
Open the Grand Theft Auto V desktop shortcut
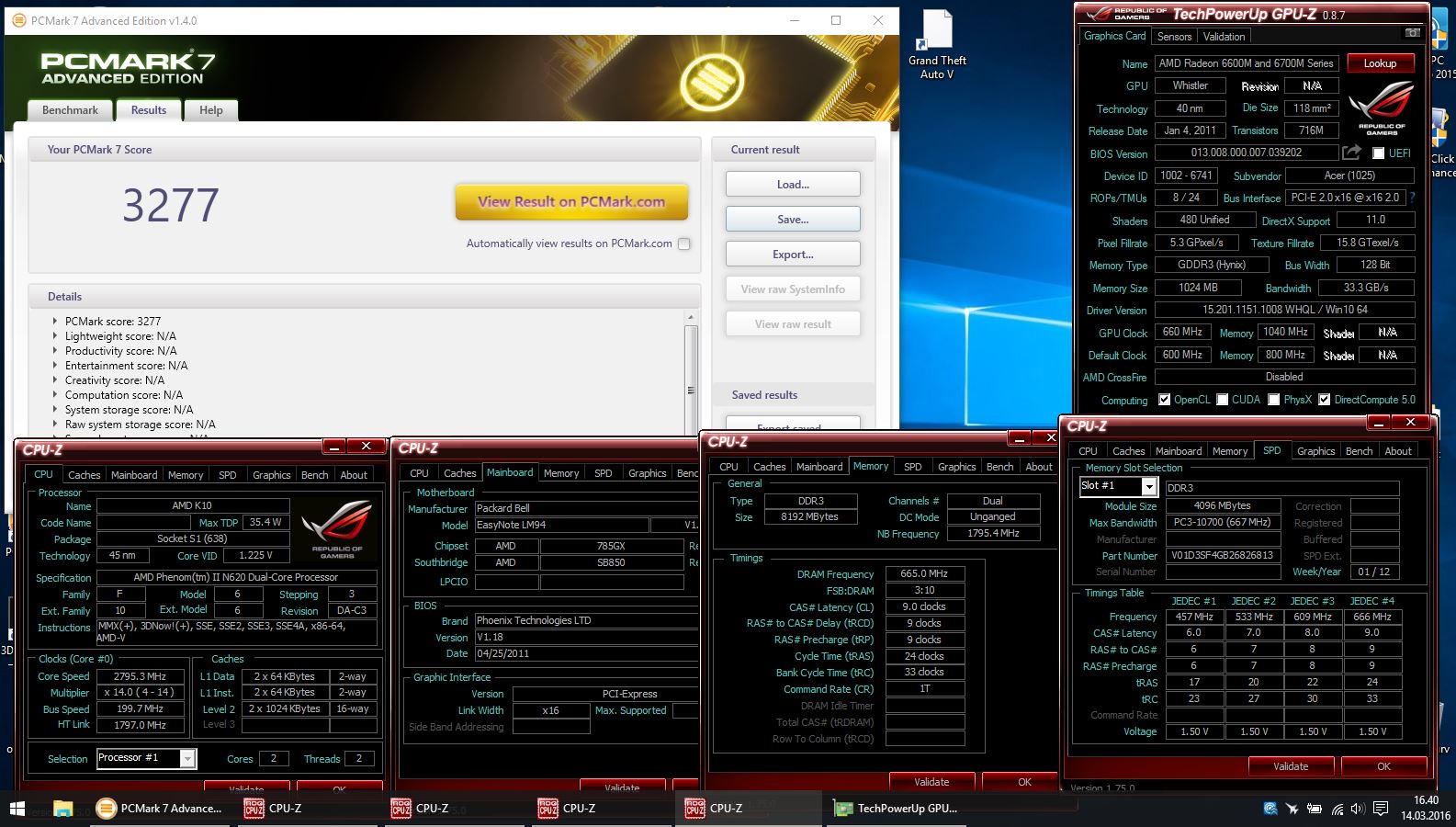coord(937,45)
